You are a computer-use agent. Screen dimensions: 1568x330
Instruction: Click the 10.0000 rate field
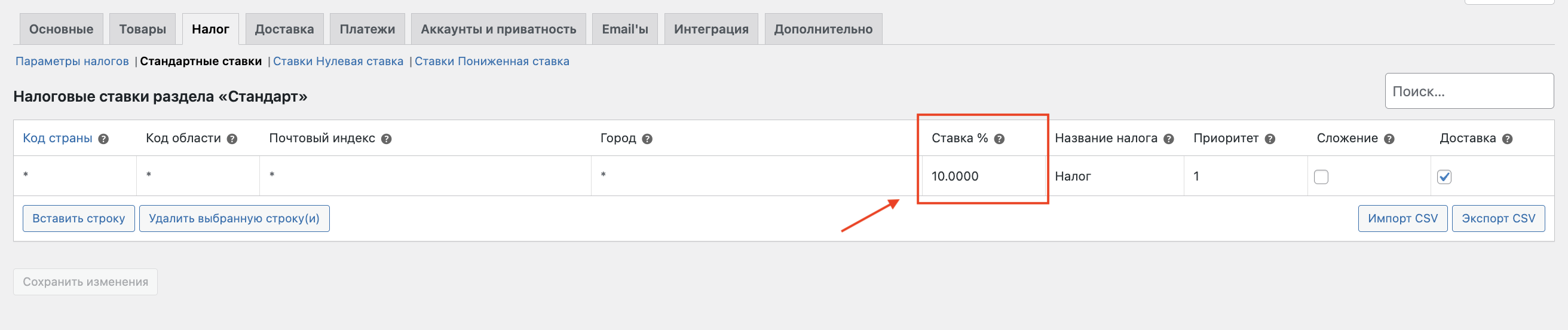coord(984,176)
